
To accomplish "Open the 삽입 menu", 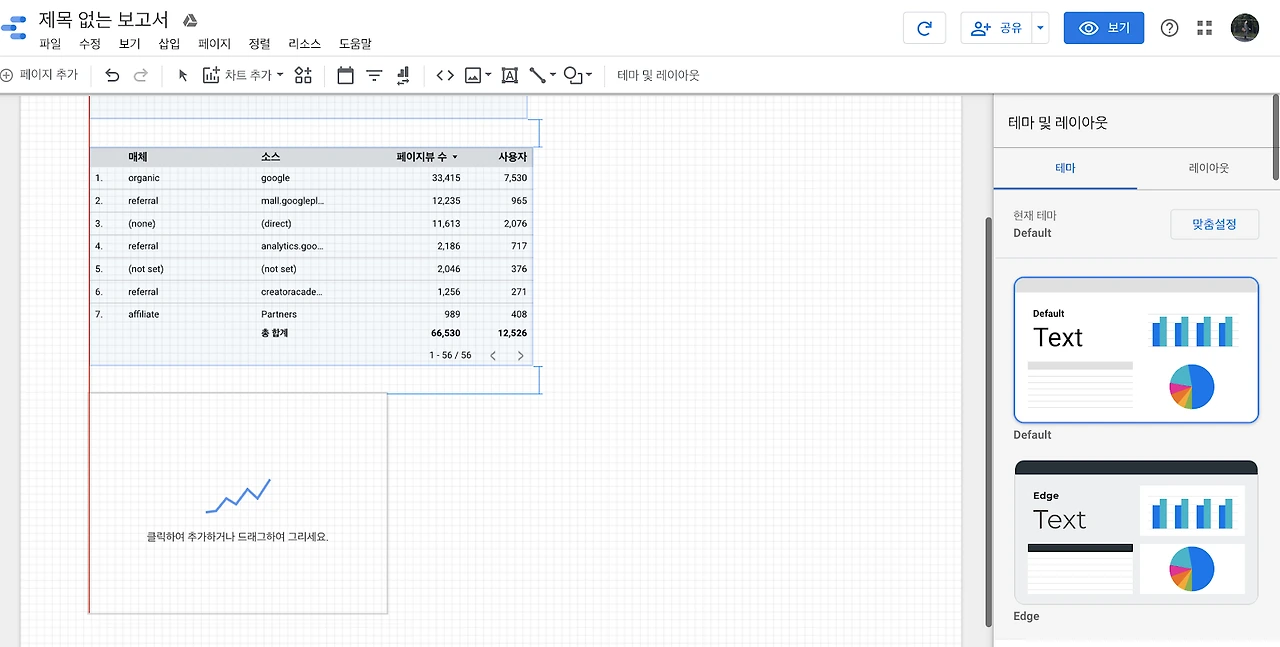I will tap(169, 44).
